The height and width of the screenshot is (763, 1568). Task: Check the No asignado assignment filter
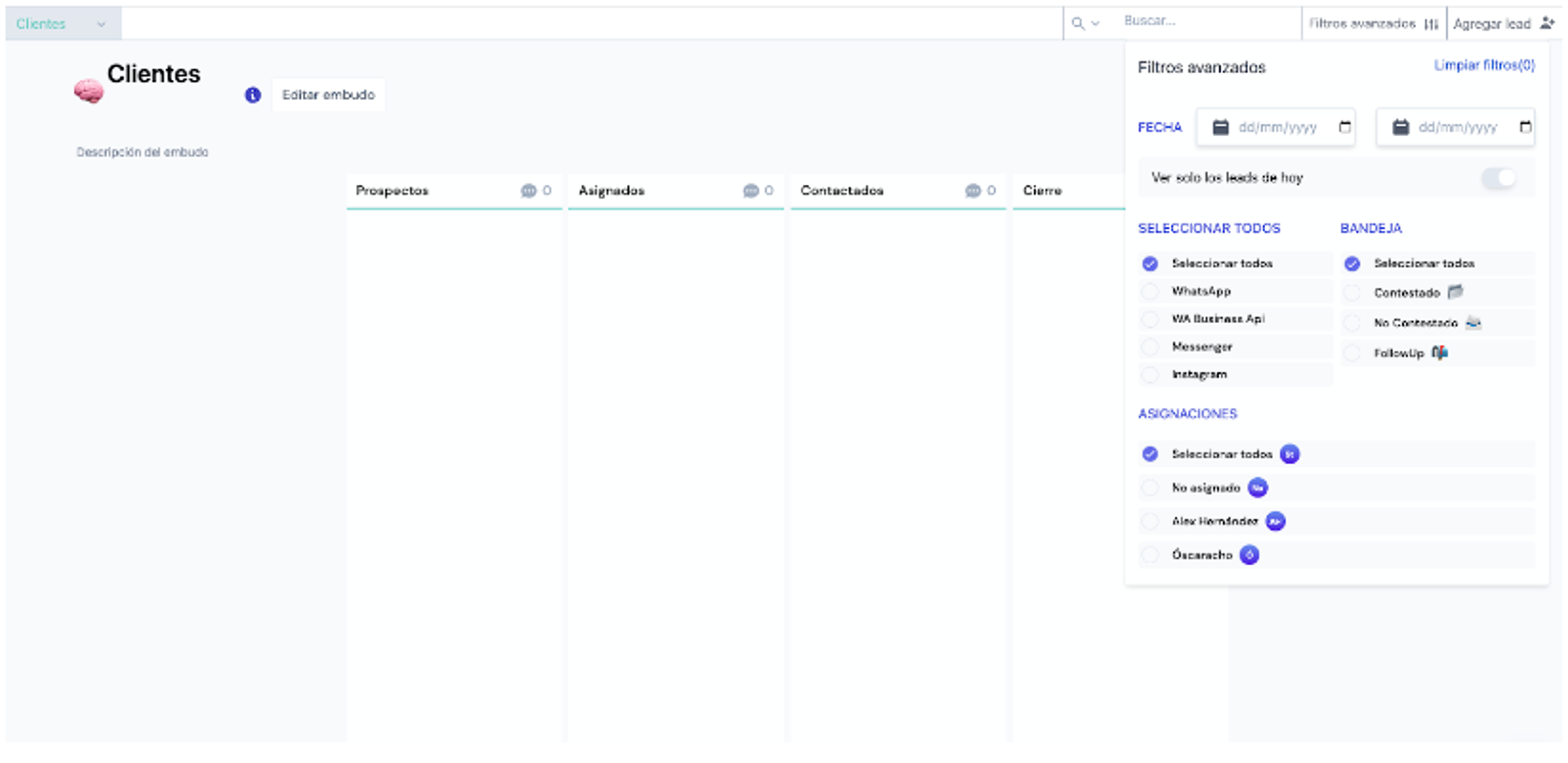coord(1150,488)
